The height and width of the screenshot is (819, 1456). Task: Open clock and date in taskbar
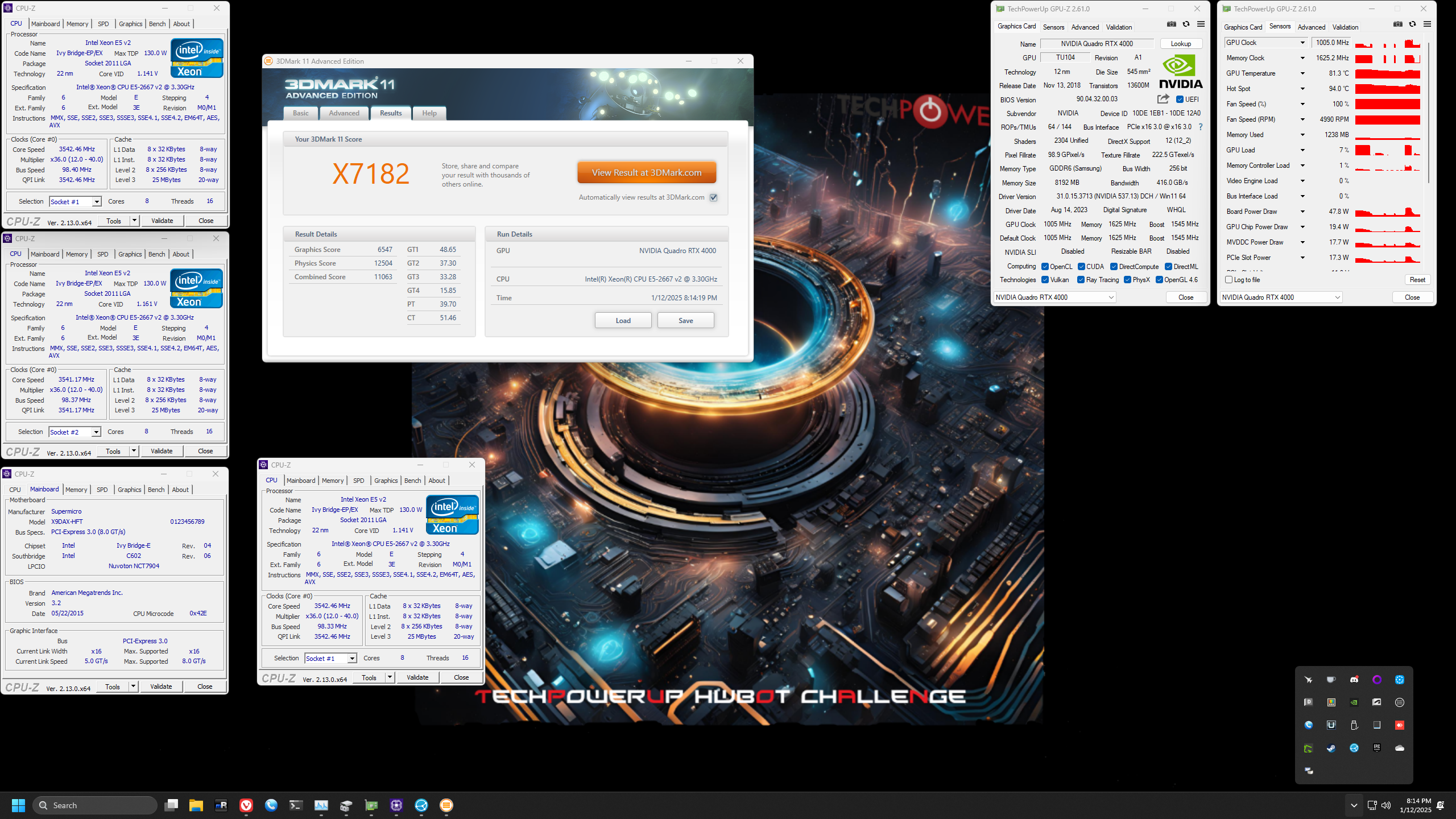coord(1415,805)
